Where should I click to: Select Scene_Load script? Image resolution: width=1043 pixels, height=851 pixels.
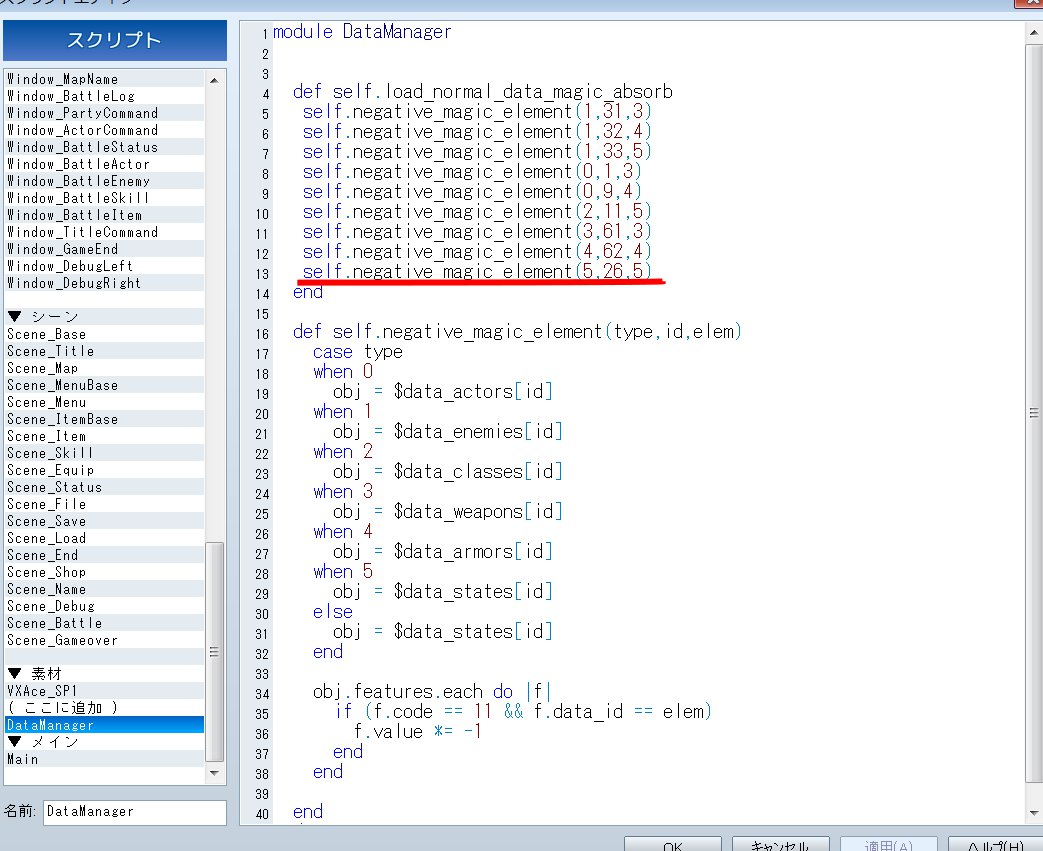(x=104, y=538)
